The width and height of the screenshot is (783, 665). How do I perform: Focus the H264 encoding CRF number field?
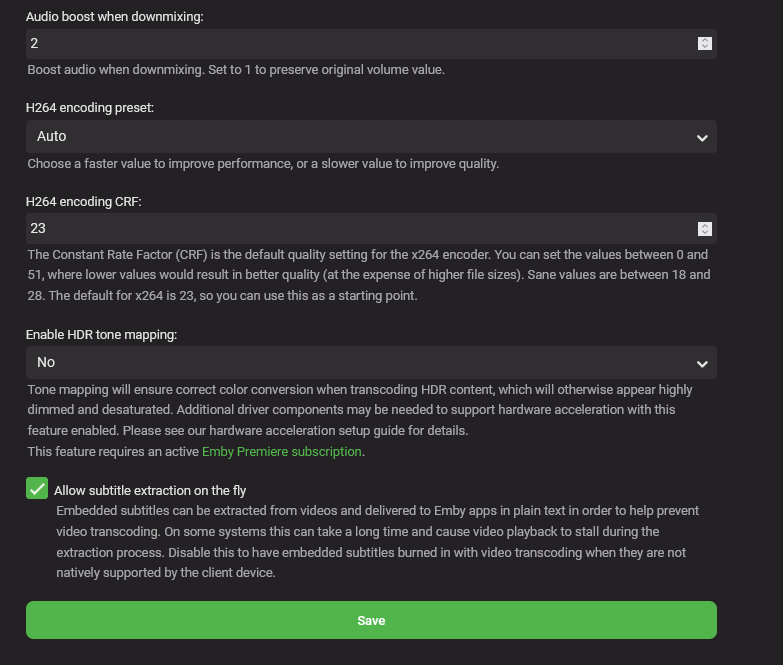(x=350, y=228)
